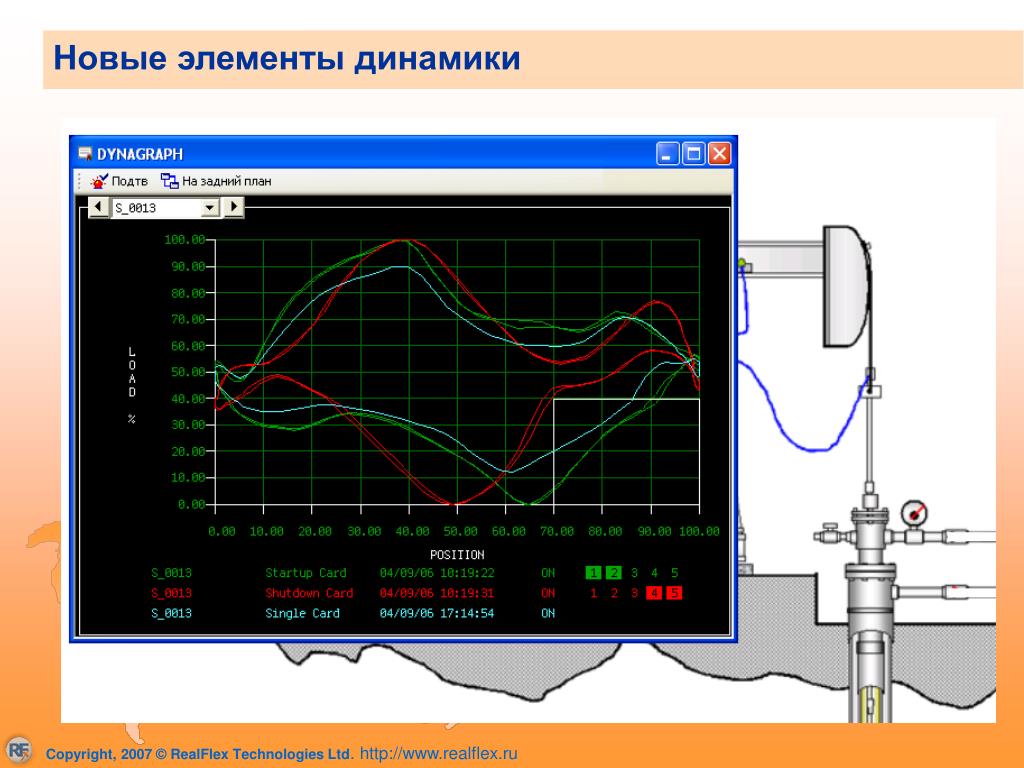Viewport: 1024px width, 768px height.
Task: Minimize the DYNAGRAPH window
Action: tap(667, 154)
